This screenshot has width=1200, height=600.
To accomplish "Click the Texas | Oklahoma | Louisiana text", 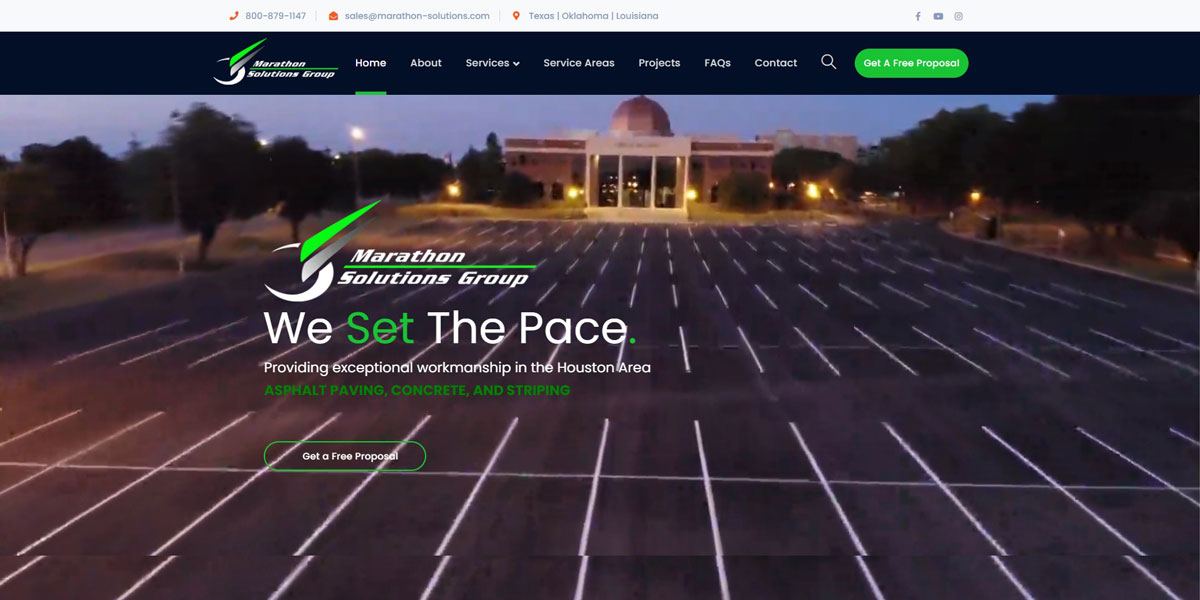I will coord(593,16).
